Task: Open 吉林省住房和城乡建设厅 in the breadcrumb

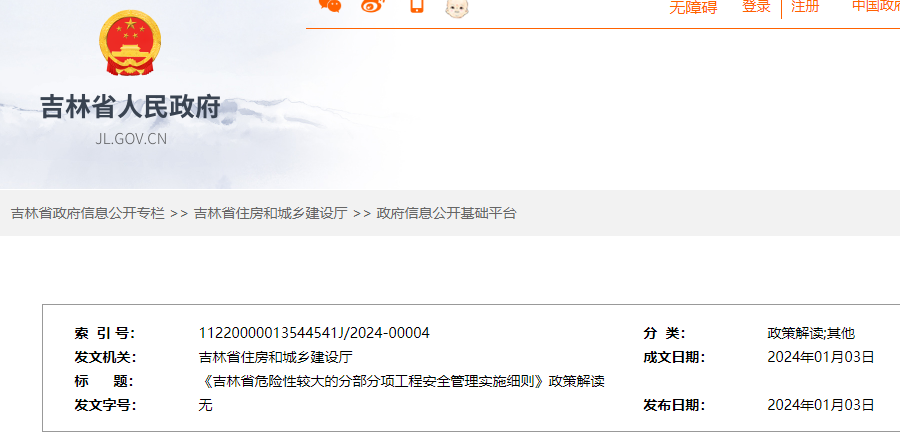Action: coord(271,213)
